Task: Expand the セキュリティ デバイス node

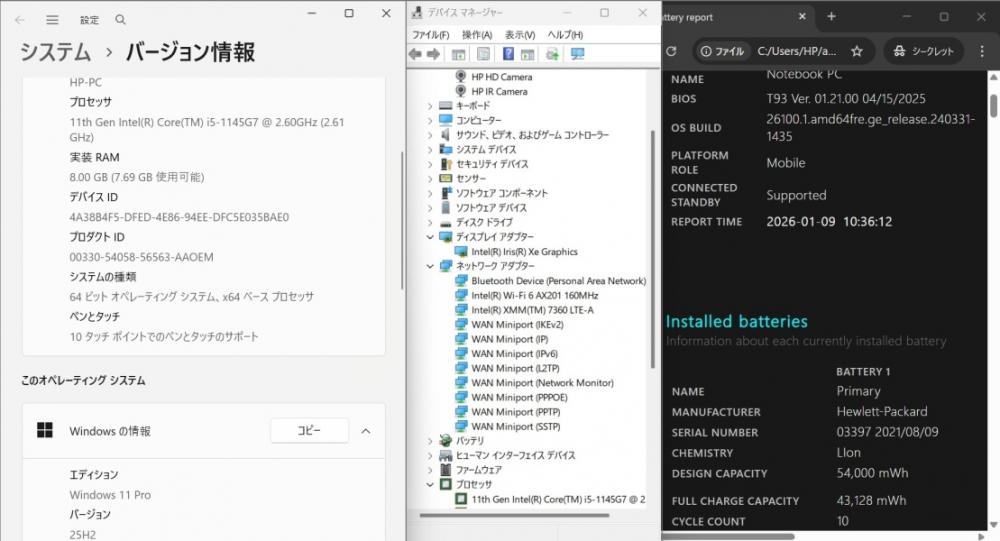Action: click(x=430, y=164)
